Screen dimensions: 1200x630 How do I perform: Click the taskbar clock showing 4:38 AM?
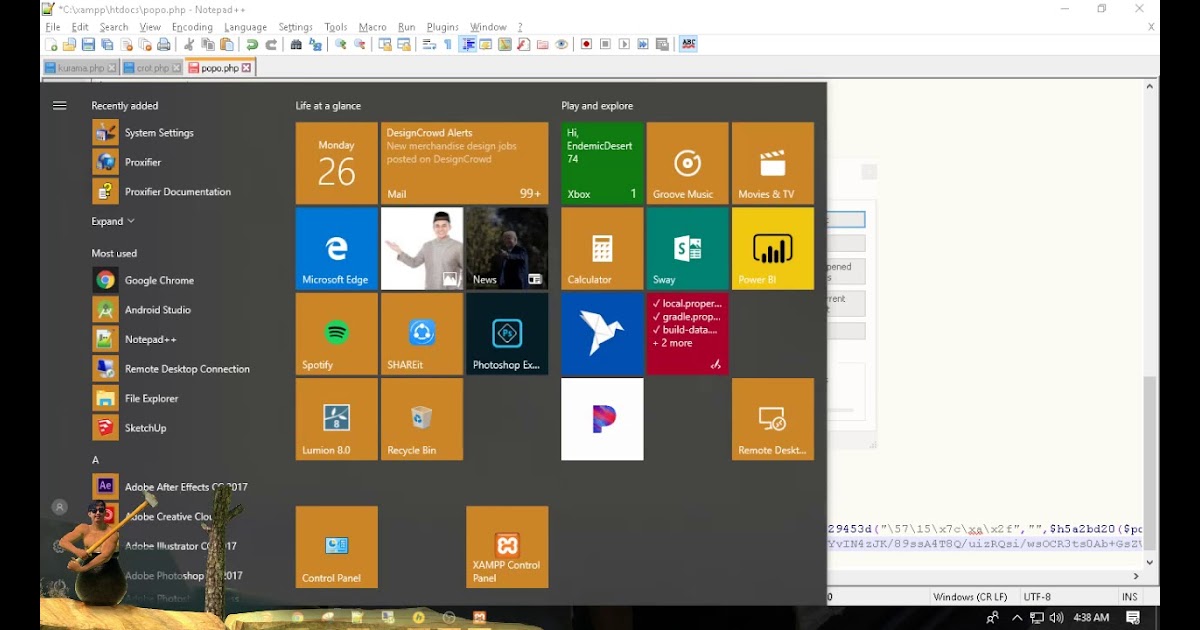click(x=1091, y=618)
